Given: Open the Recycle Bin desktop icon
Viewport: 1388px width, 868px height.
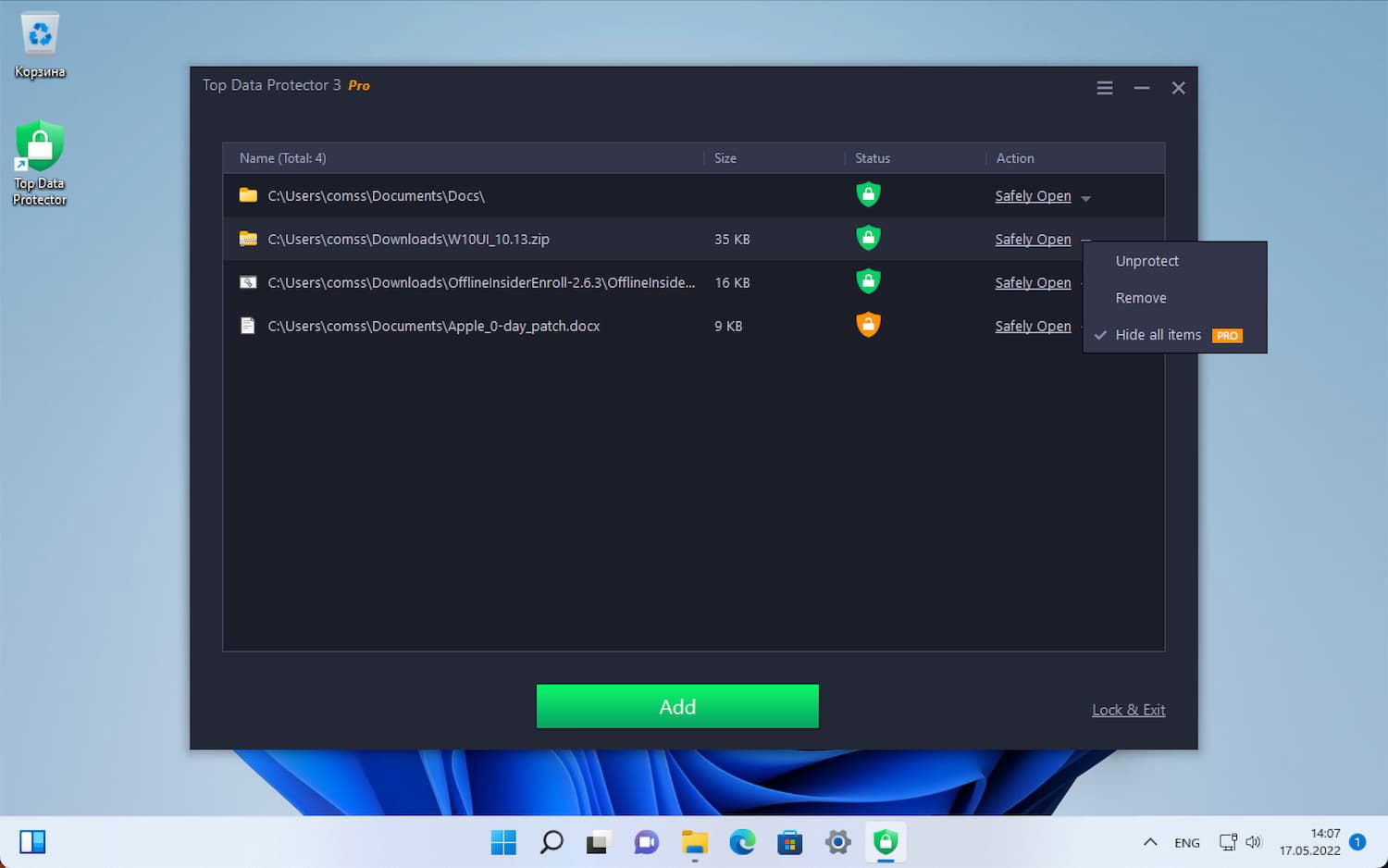Looking at the screenshot, I should click(40, 45).
